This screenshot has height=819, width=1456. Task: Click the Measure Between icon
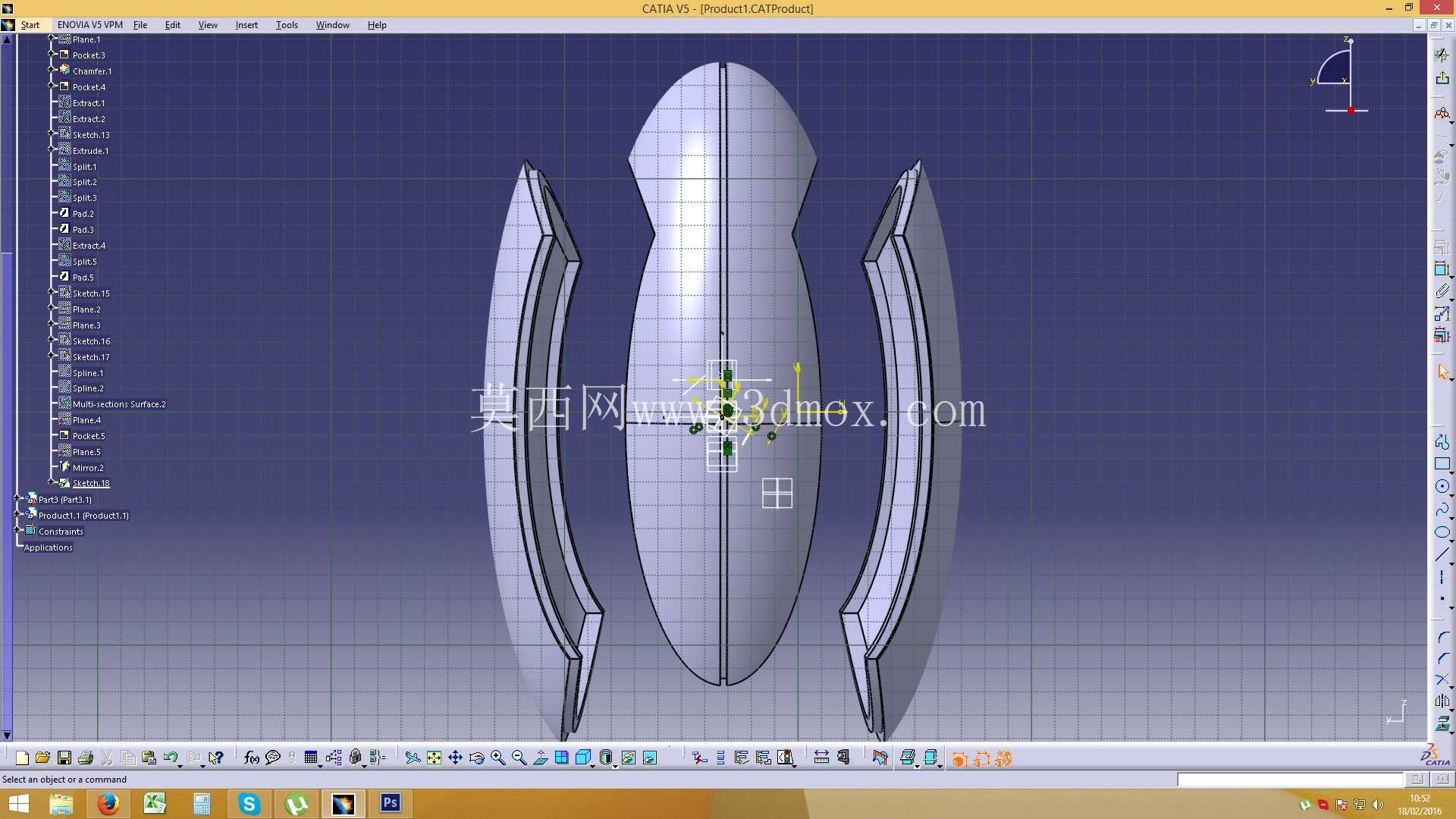[x=821, y=758]
